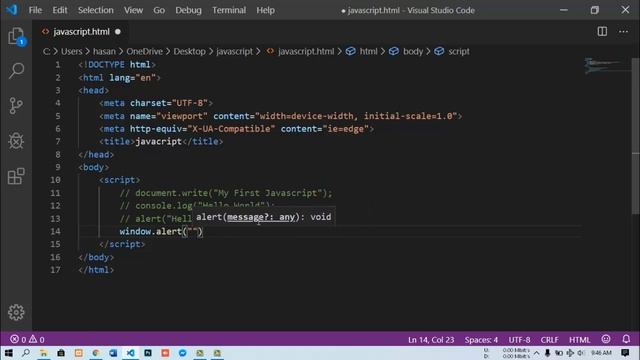The image size is (640, 360).
Task: Open the Windows Action Center
Action: [625, 353]
